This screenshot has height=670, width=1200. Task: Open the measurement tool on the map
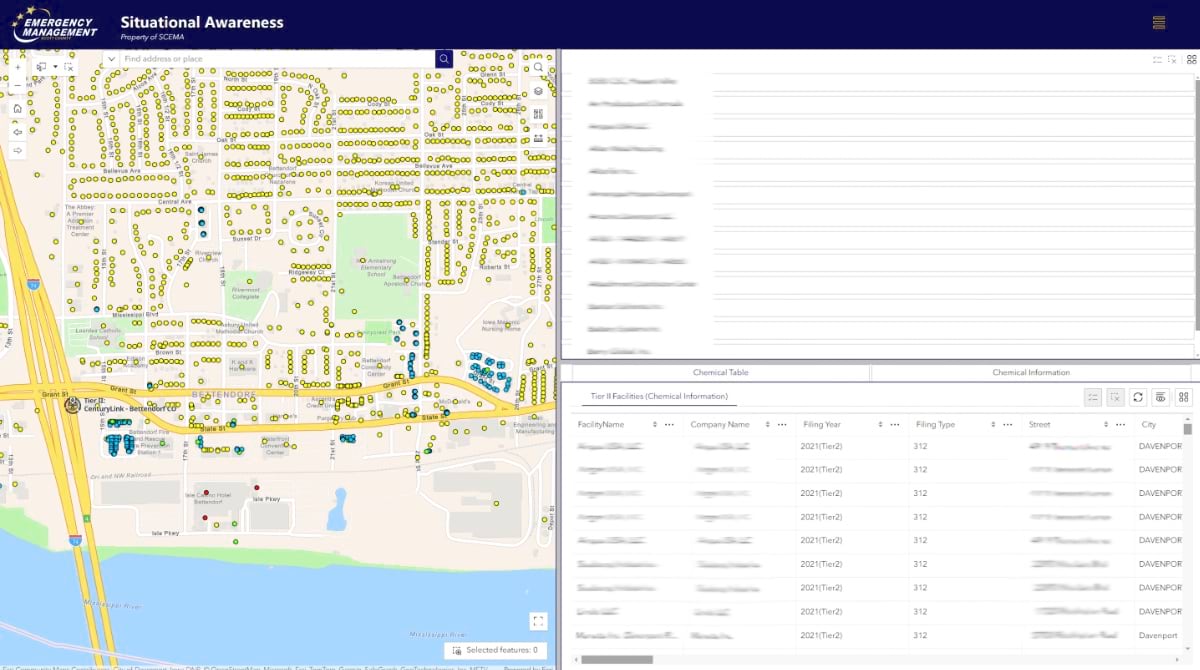[x=538, y=139]
